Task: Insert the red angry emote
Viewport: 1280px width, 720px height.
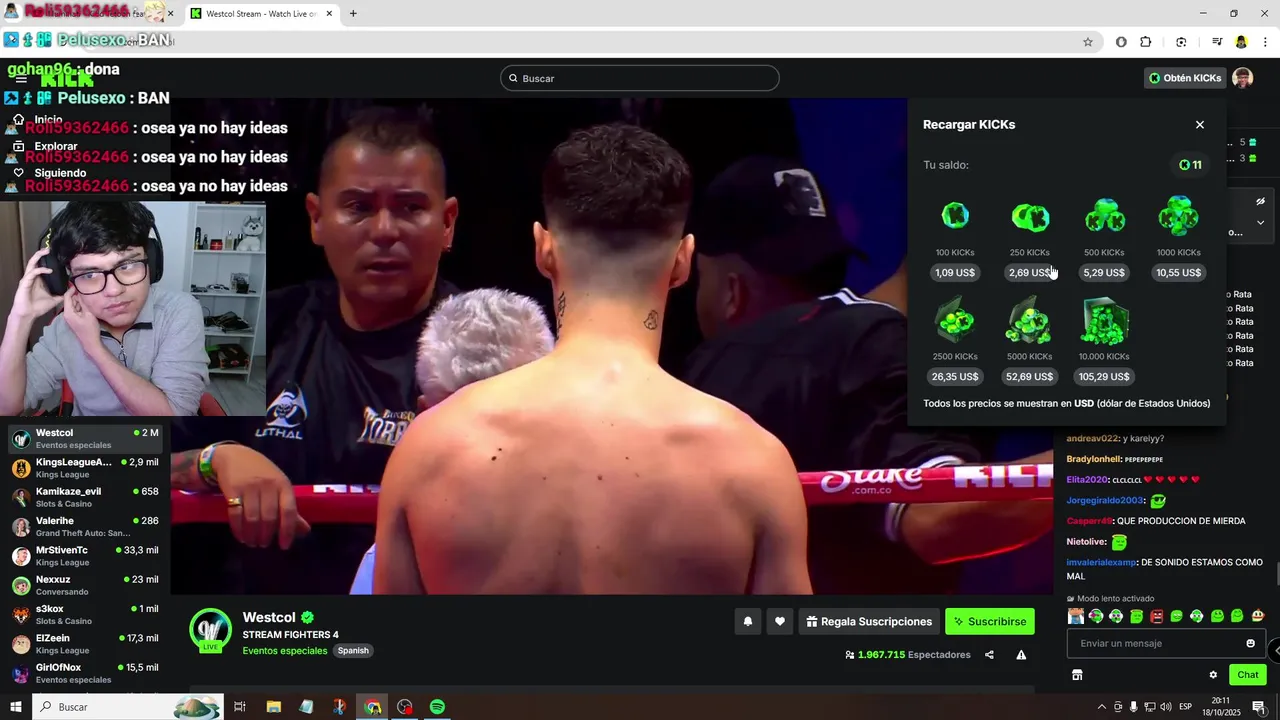Action: pyautogui.click(x=1156, y=616)
